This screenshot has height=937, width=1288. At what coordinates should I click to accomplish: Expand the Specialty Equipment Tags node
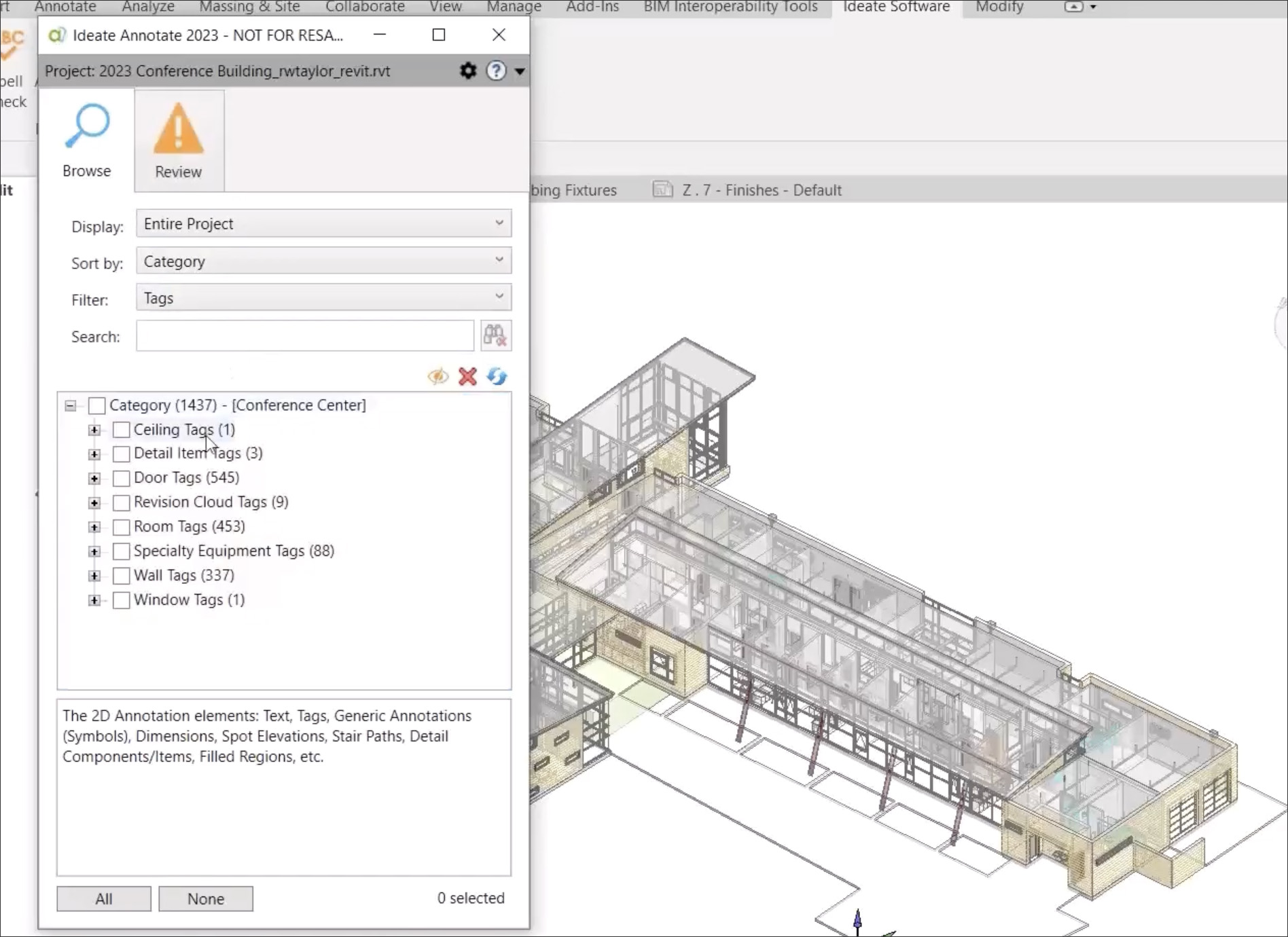94,551
